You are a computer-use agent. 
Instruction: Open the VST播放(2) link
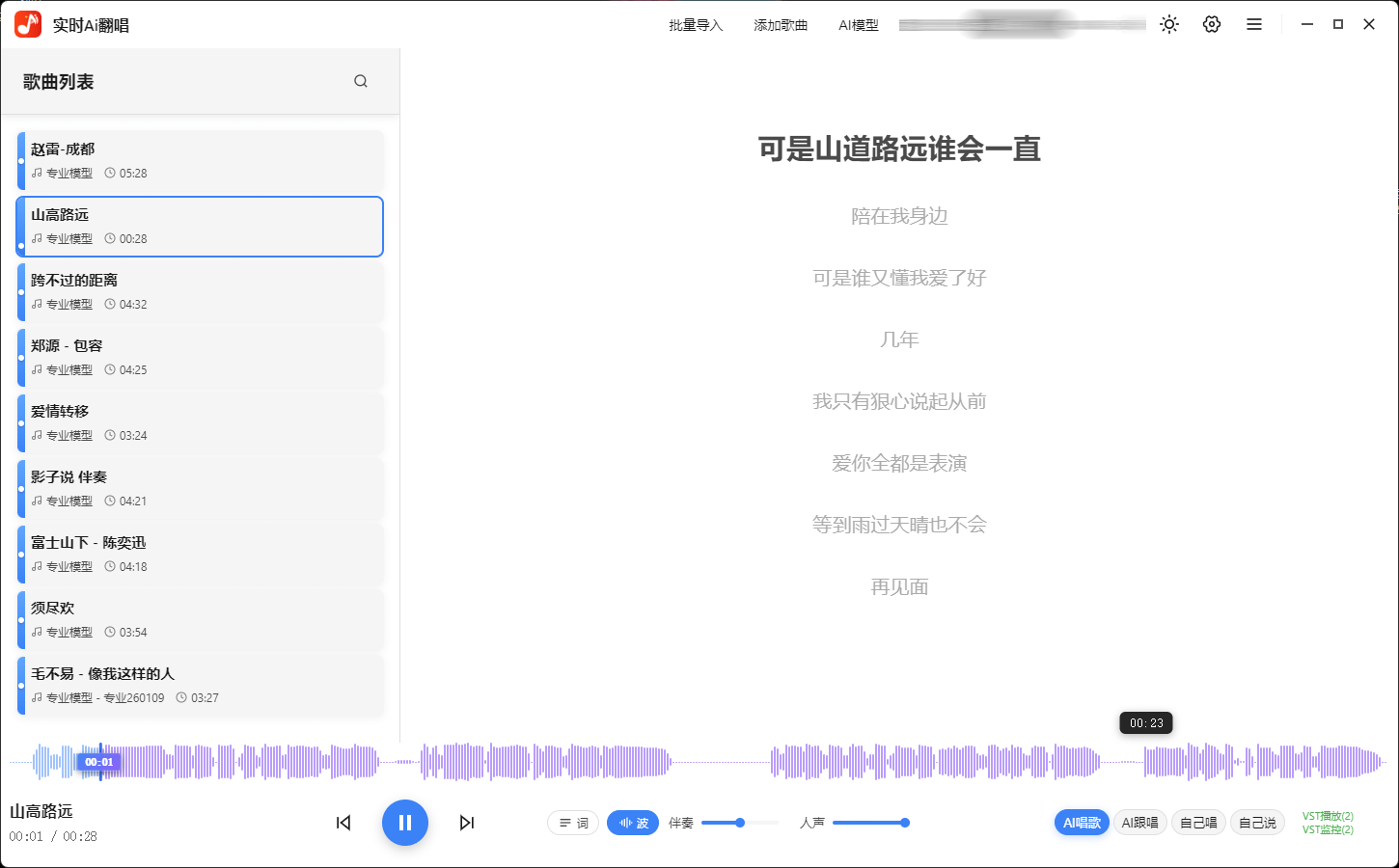(x=1328, y=815)
